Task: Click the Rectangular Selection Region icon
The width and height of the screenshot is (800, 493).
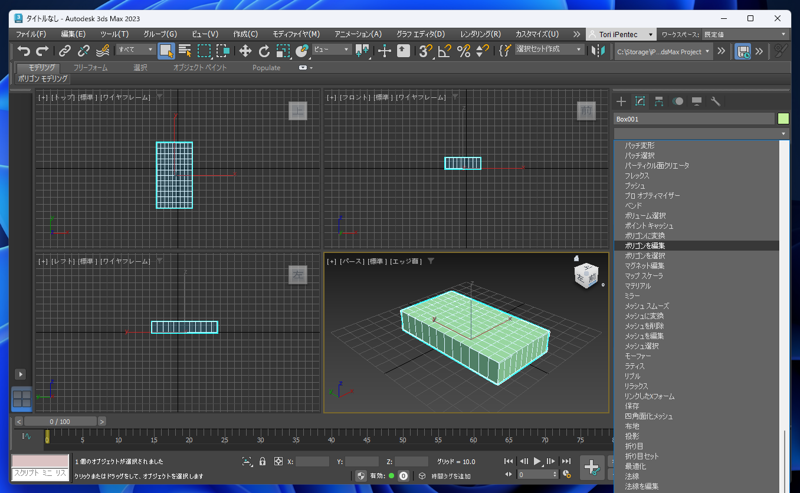Action: tap(204, 51)
